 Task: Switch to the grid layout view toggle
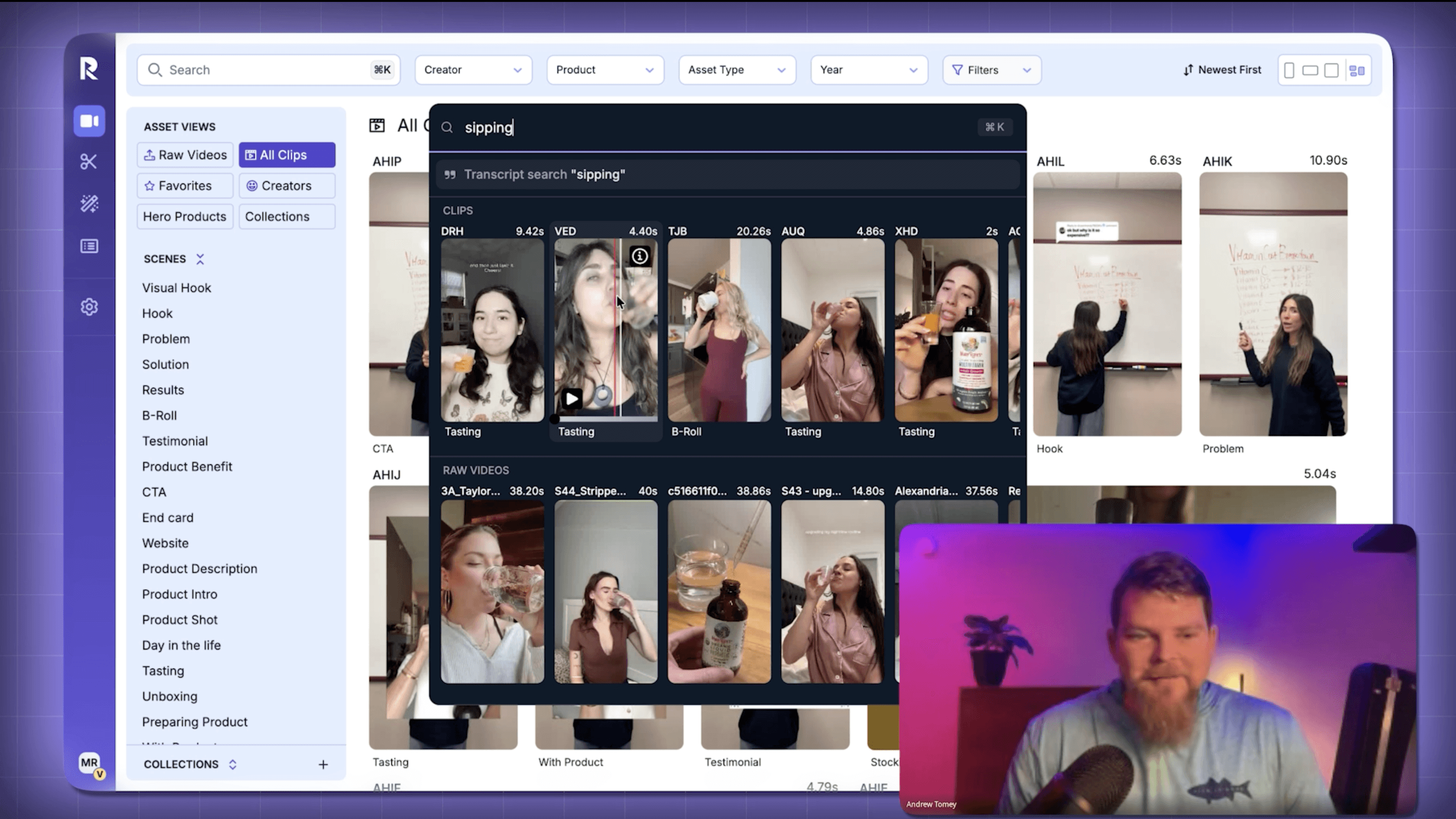click(x=1356, y=70)
